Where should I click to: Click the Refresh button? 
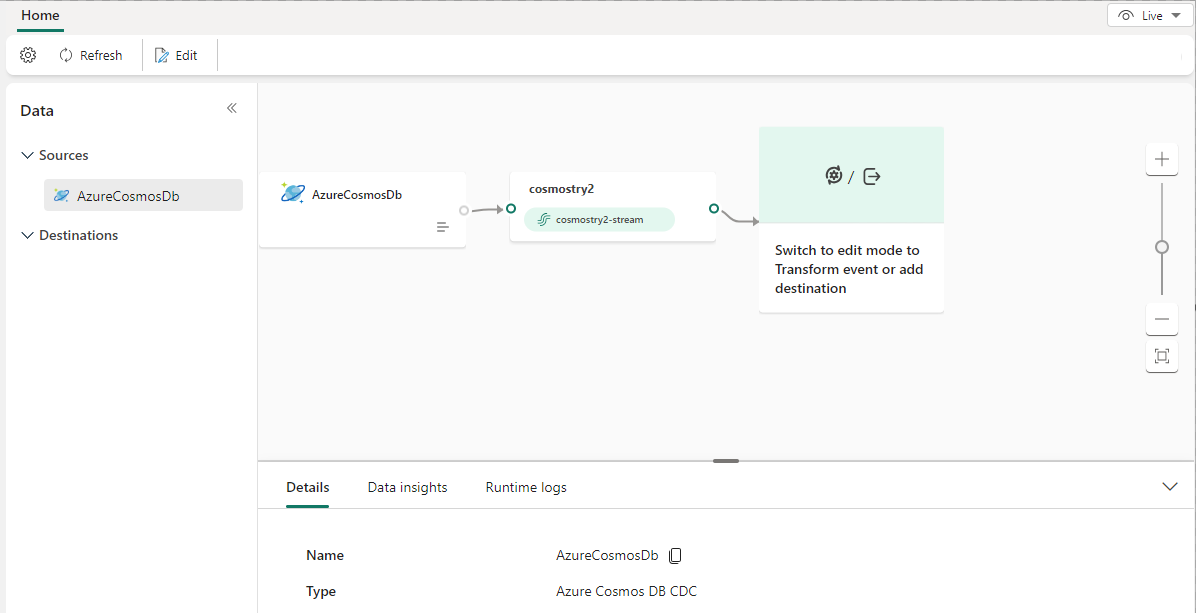90,55
